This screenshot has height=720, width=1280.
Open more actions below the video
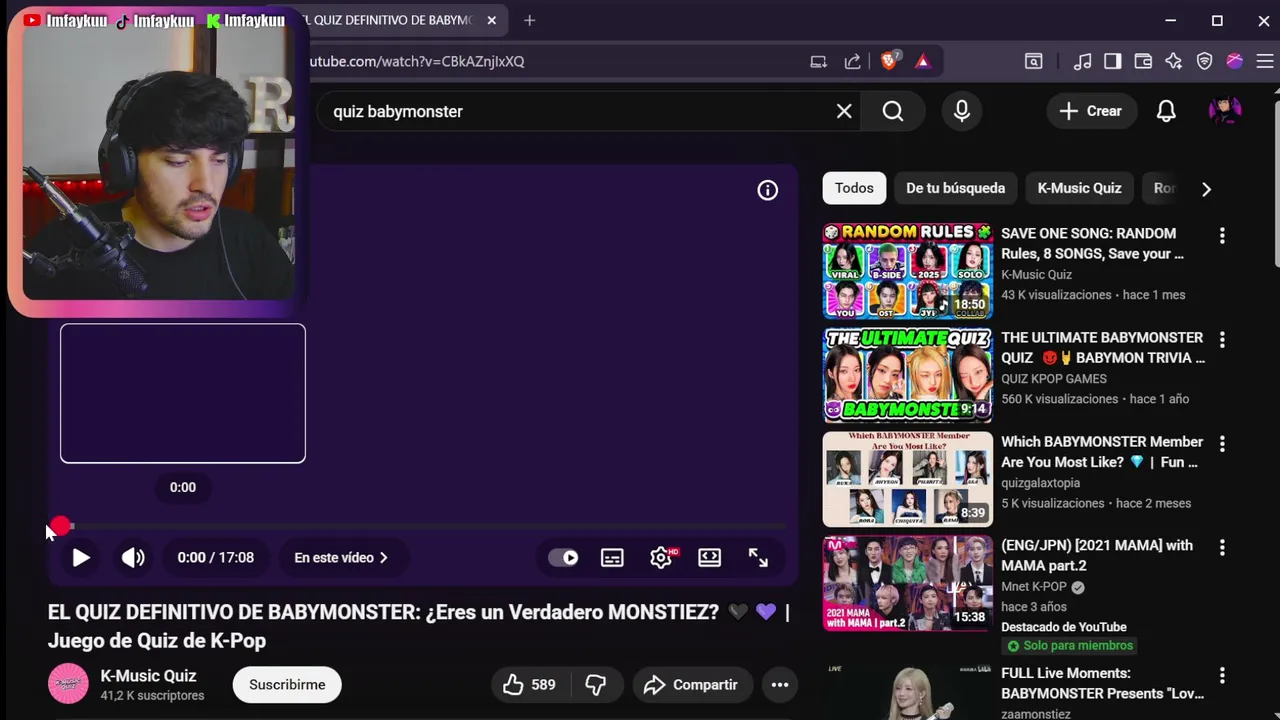coord(780,685)
